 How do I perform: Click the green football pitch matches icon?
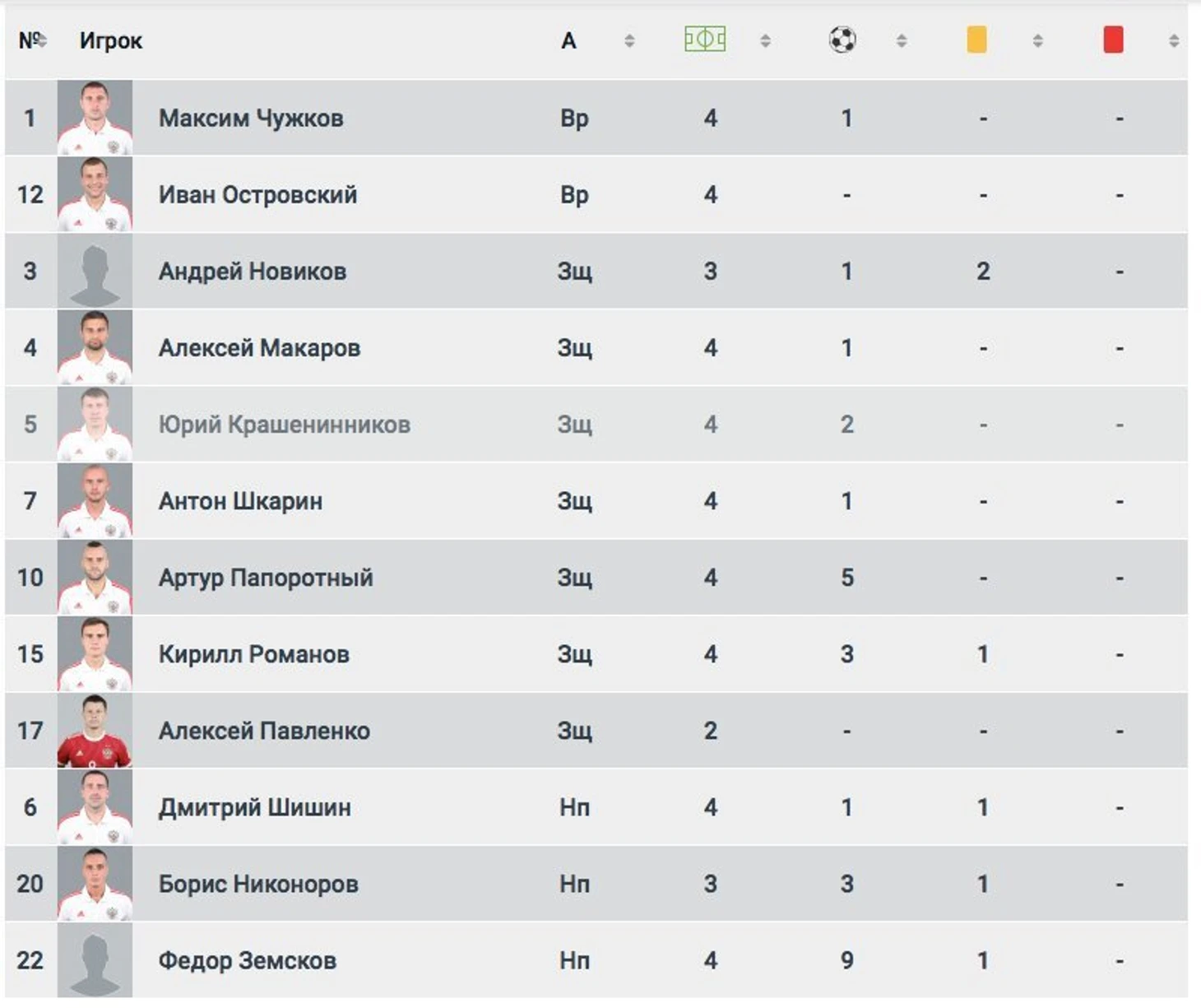point(705,39)
